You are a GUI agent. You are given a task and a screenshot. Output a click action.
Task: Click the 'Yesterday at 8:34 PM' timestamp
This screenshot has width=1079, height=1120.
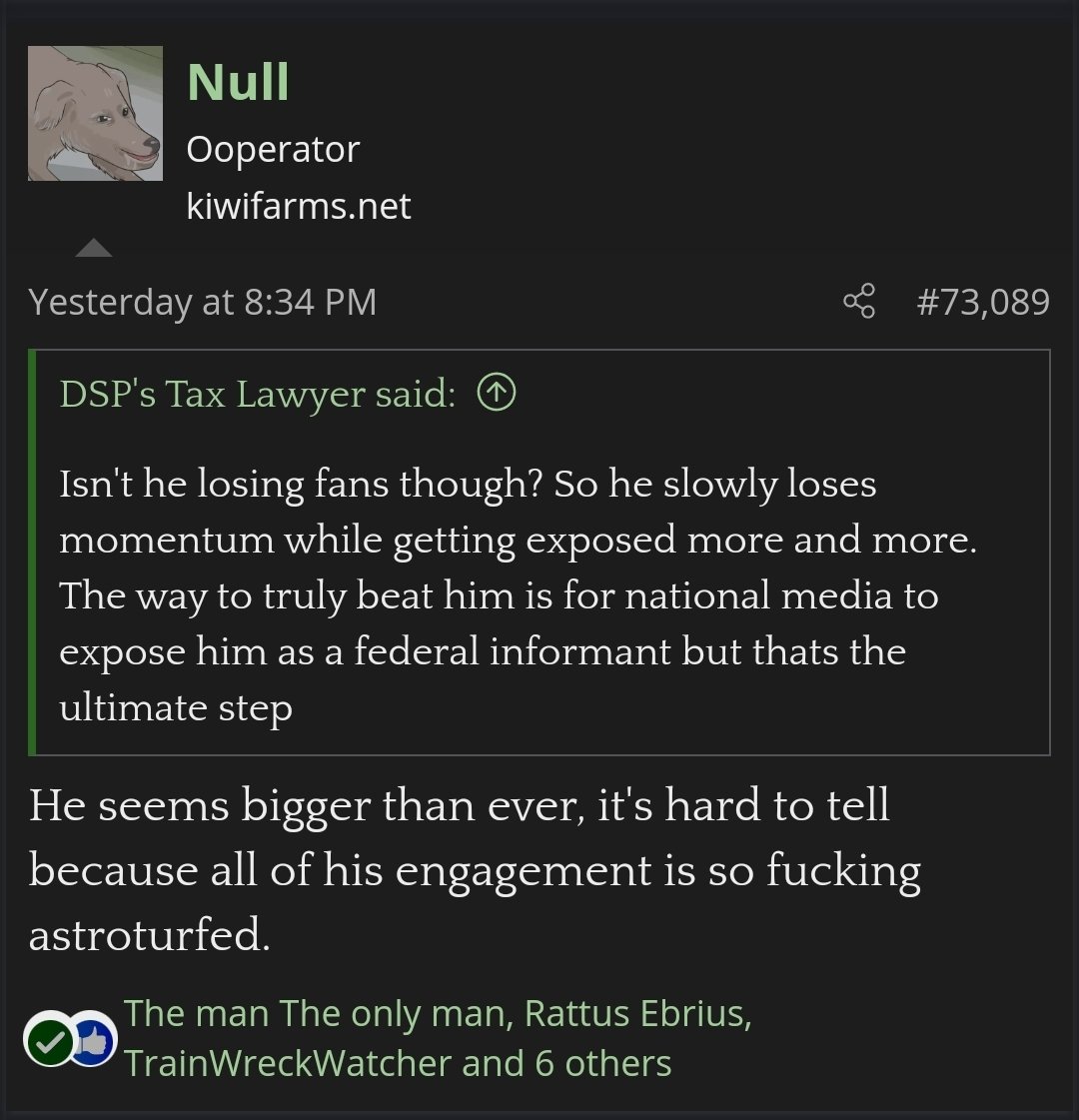202,302
